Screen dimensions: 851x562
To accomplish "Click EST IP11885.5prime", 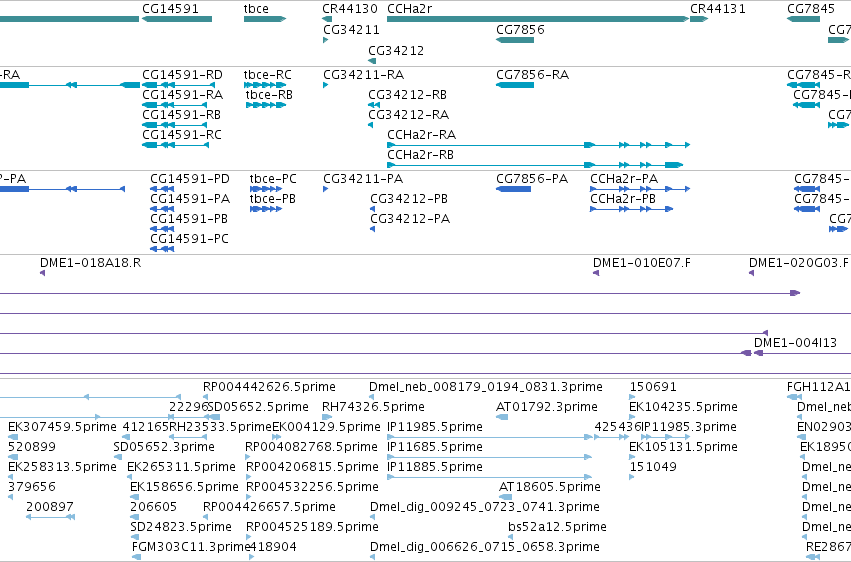I will click(x=435, y=467).
